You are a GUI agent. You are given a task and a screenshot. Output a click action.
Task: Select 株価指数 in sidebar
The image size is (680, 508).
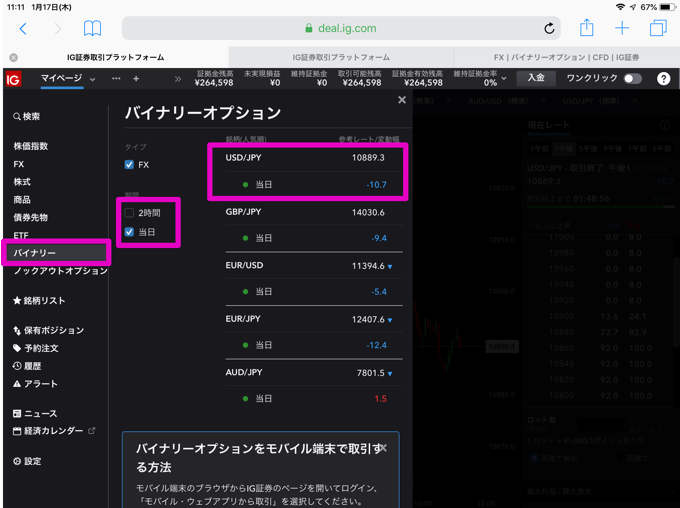tap(31, 146)
